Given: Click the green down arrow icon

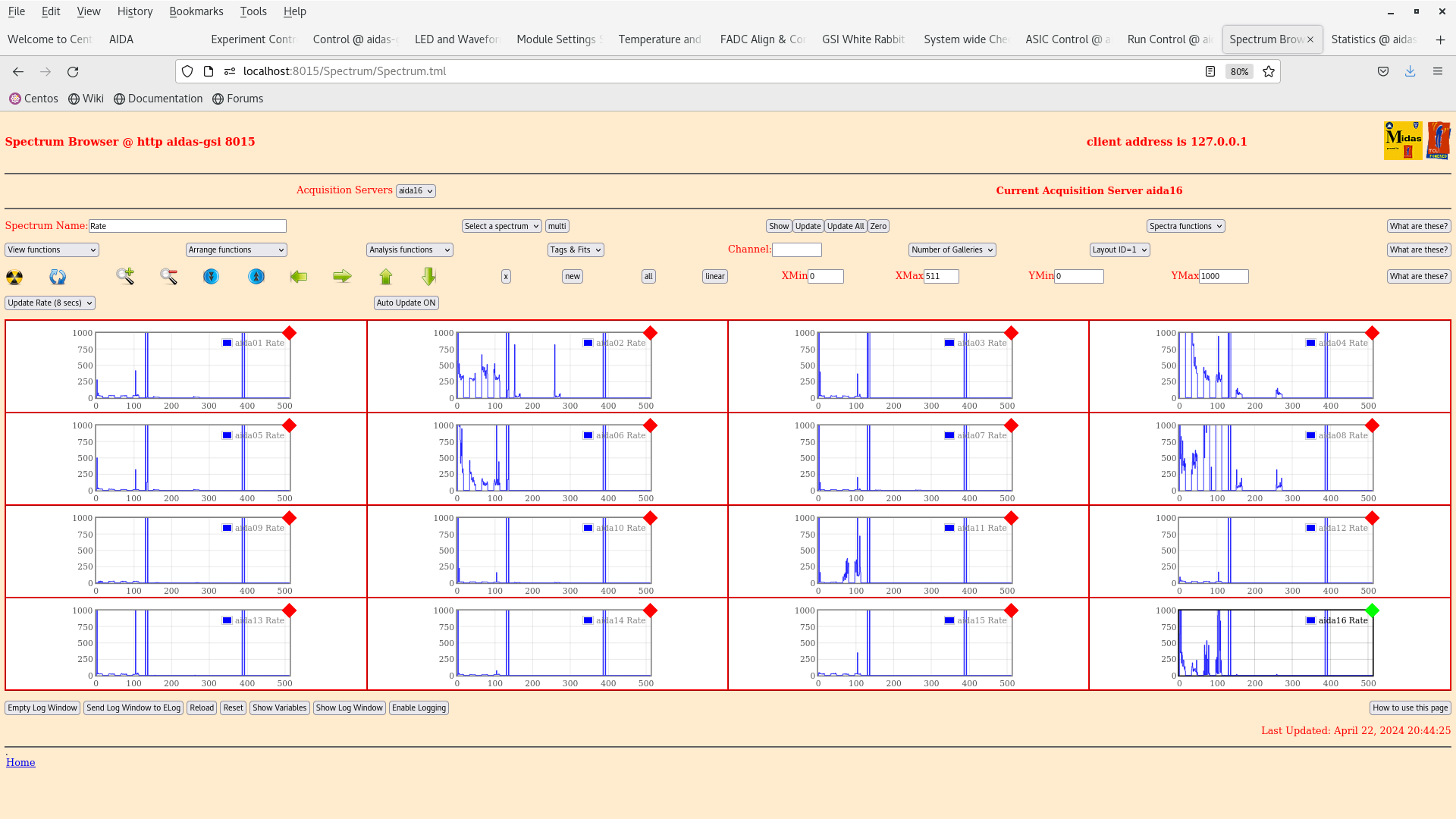Looking at the screenshot, I should click(x=429, y=276).
